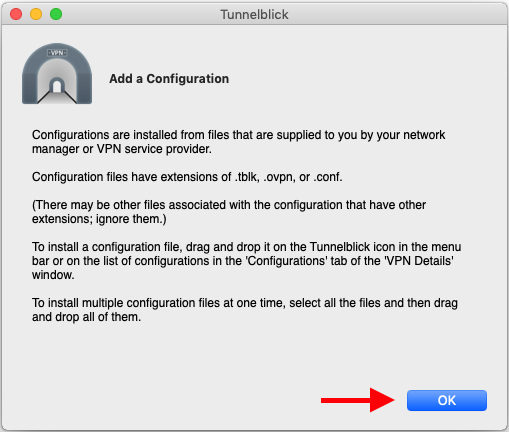The height and width of the screenshot is (432, 509).
Task: Click the Tunnelblick tunnel app icon
Action: [57, 73]
